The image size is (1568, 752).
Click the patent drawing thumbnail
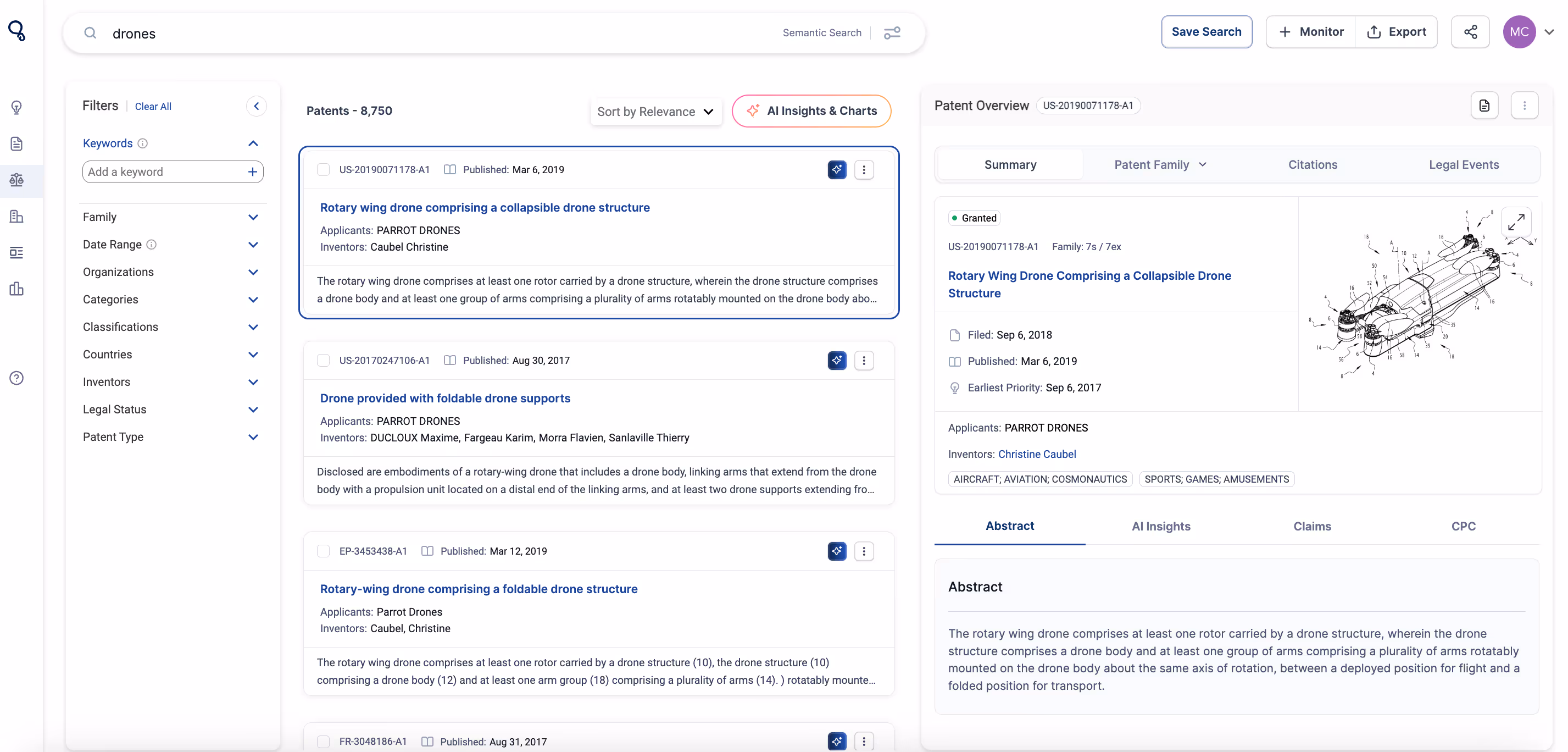tap(1420, 295)
